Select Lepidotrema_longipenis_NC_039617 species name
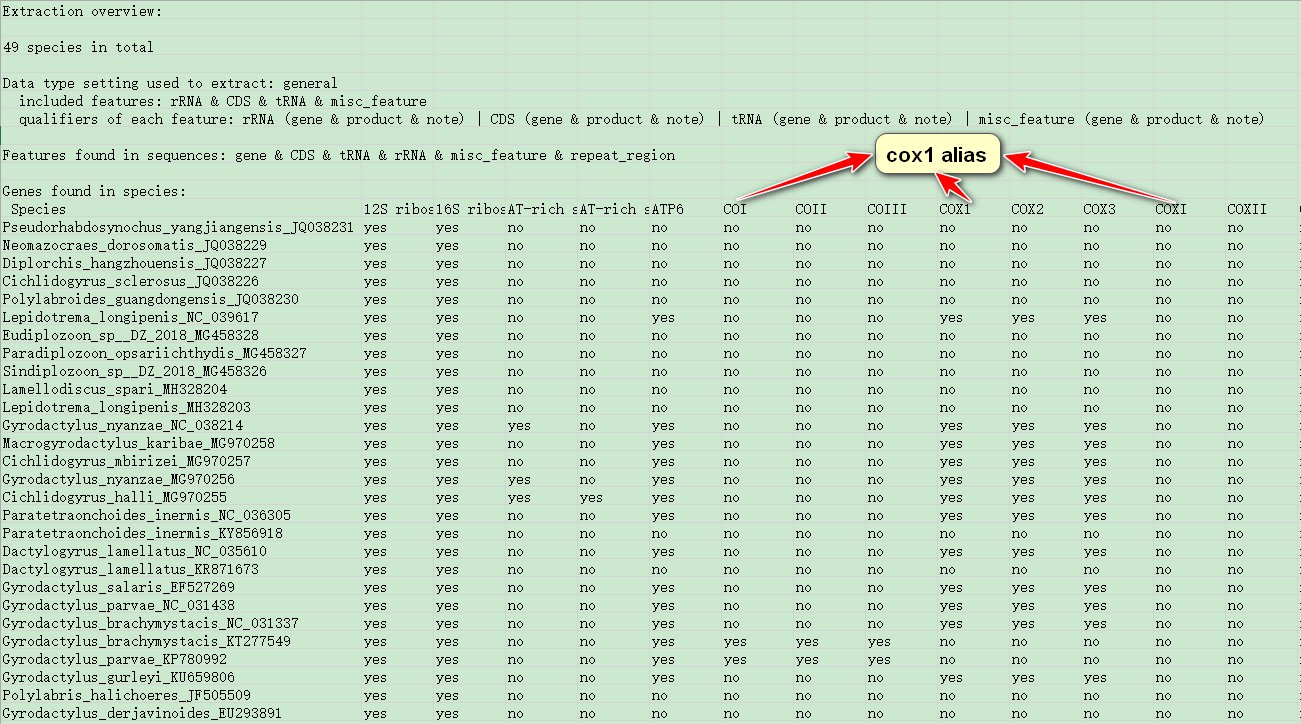Viewport: 1301px width, 724px height. coord(130,318)
